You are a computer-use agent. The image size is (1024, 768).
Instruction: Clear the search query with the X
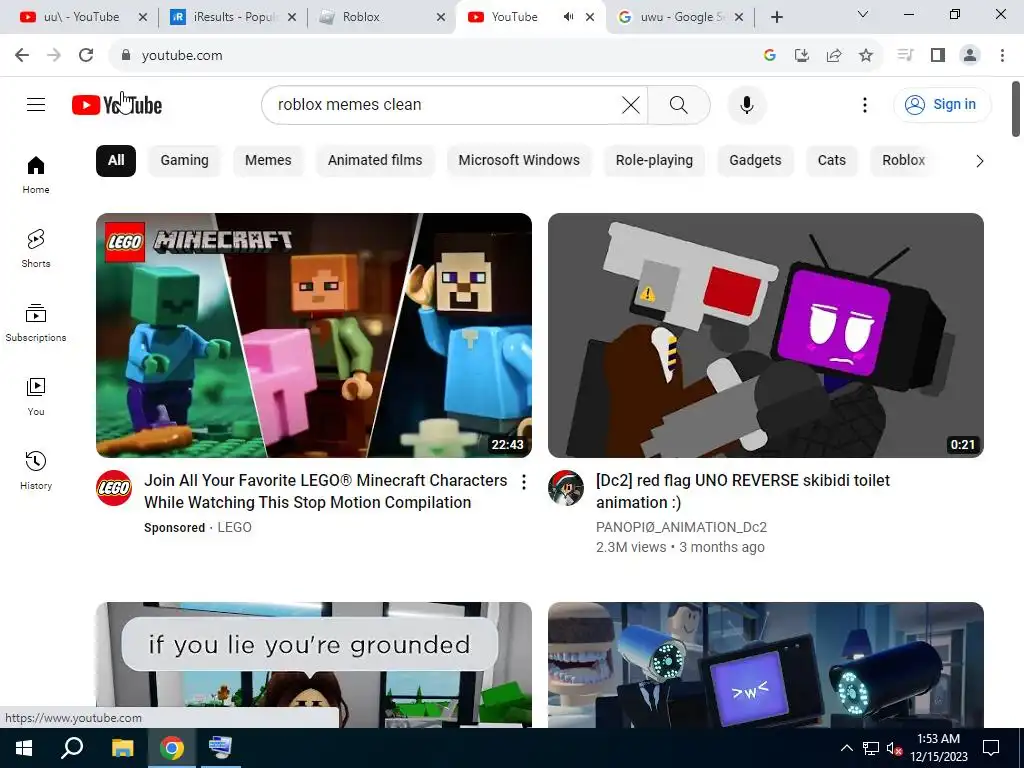click(x=630, y=104)
